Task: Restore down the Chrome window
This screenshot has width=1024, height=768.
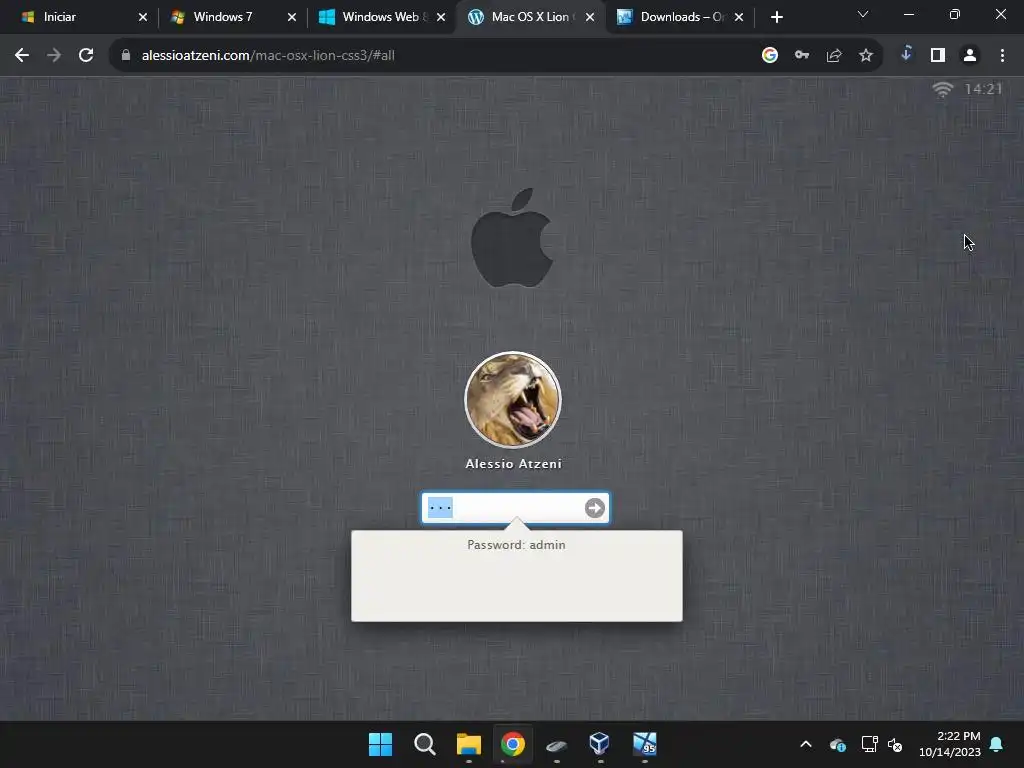Action: tap(955, 14)
